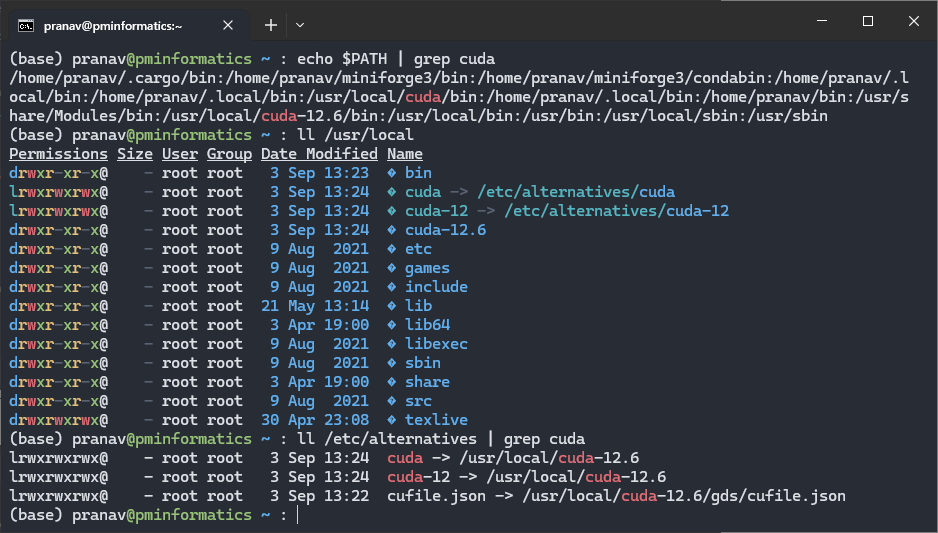
Task: Click the /etc/alternatives/cuda link target
Action: pos(575,192)
